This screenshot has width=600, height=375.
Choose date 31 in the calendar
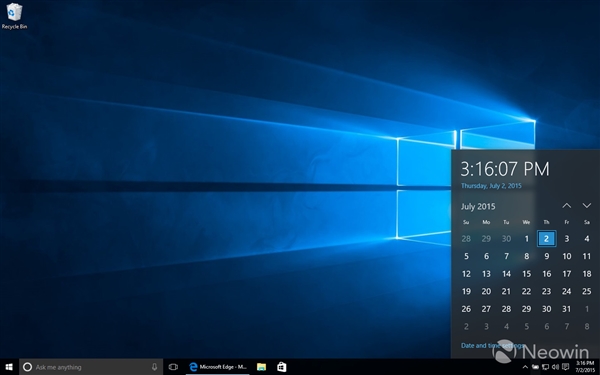(567, 309)
